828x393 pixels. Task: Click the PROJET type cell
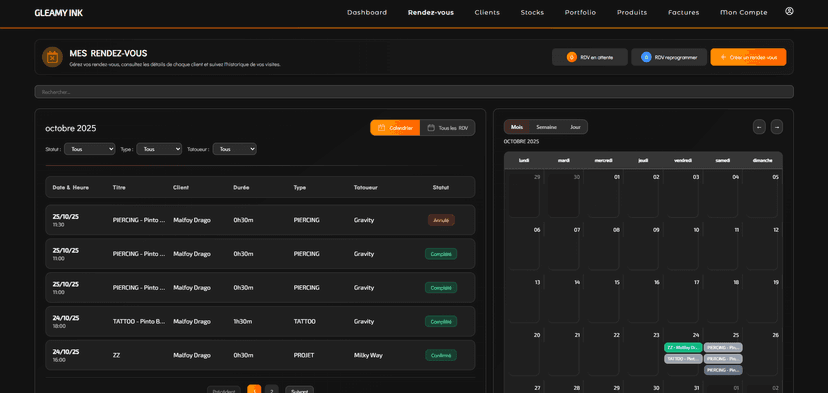pos(304,355)
